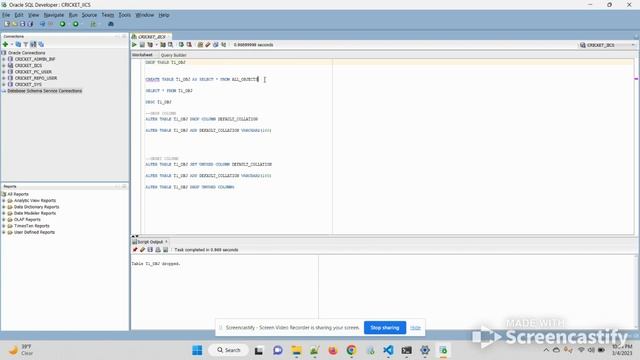
Task: Click the dark blue binoculars icon in main toolbar
Action: (111, 24)
